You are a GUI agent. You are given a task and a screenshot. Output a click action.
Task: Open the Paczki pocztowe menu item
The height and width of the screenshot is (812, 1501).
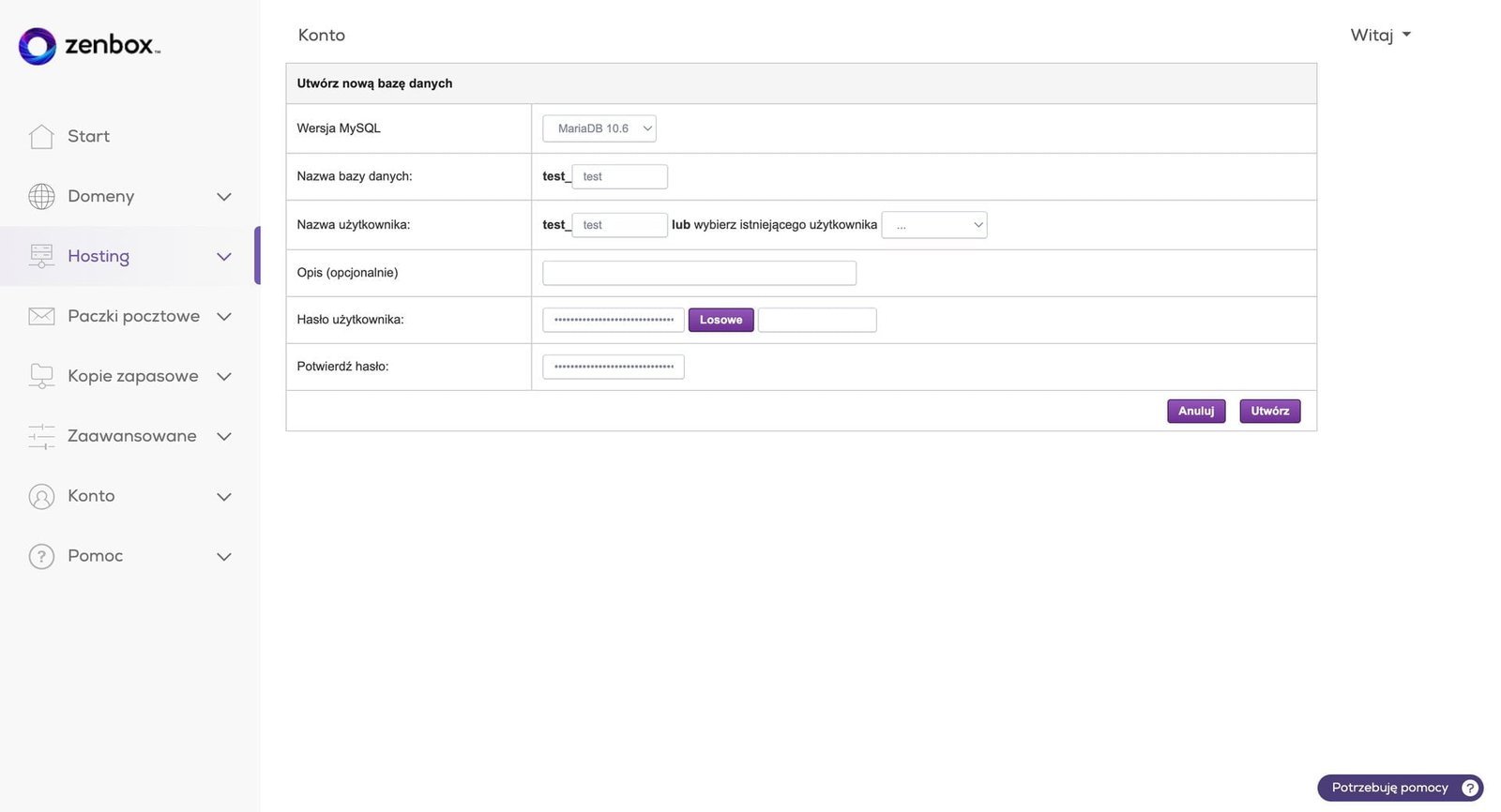pyautogui.click(x=133, y=316)
